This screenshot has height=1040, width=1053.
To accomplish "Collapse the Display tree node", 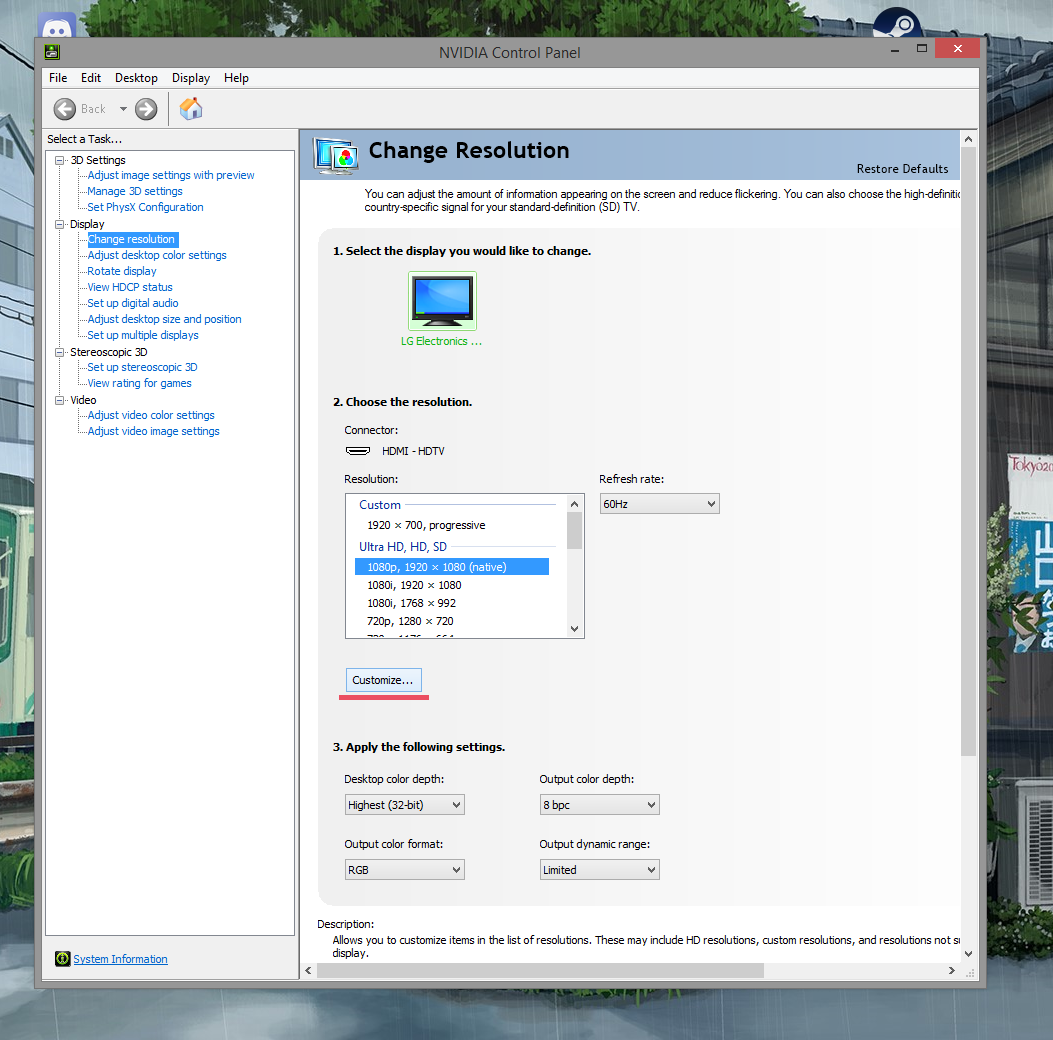I will click(59, 224).
